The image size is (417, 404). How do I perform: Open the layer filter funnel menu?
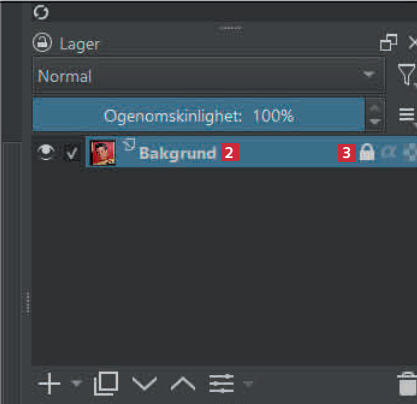[x=407, y=75]
